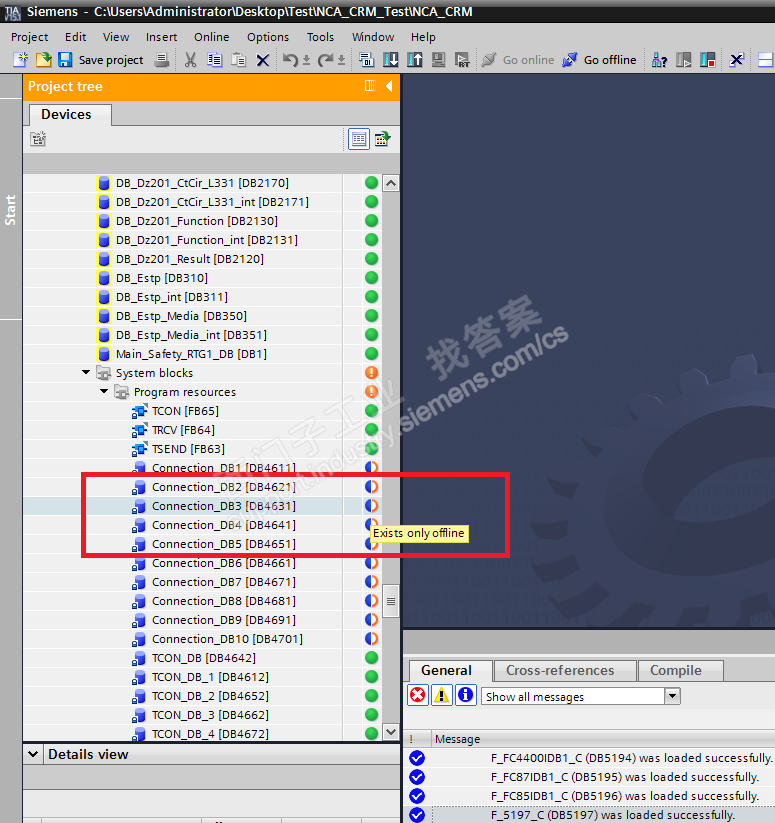The width and height of the screenshot is (775, 823).
Task: Open the Show all messages dropdown
Action: click(x=672, y=697)
